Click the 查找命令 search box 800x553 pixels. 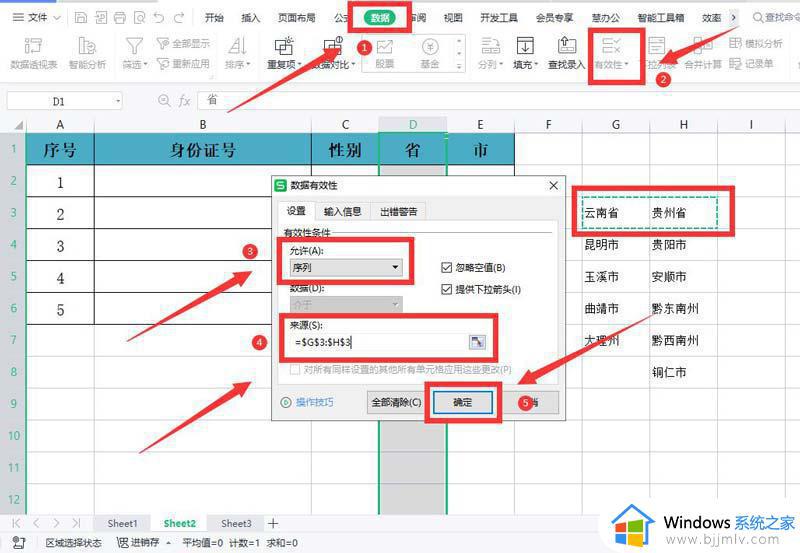776,18
